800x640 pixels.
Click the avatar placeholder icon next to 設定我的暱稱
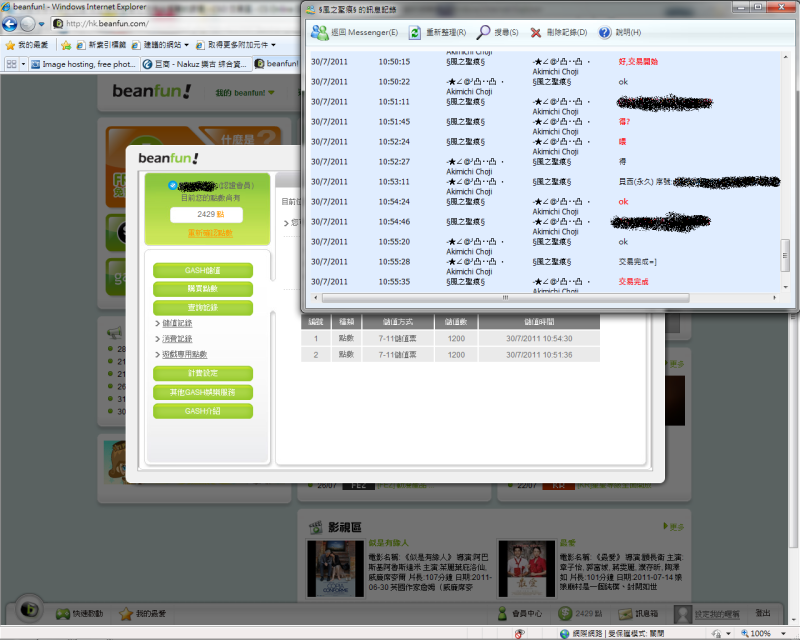683,614
